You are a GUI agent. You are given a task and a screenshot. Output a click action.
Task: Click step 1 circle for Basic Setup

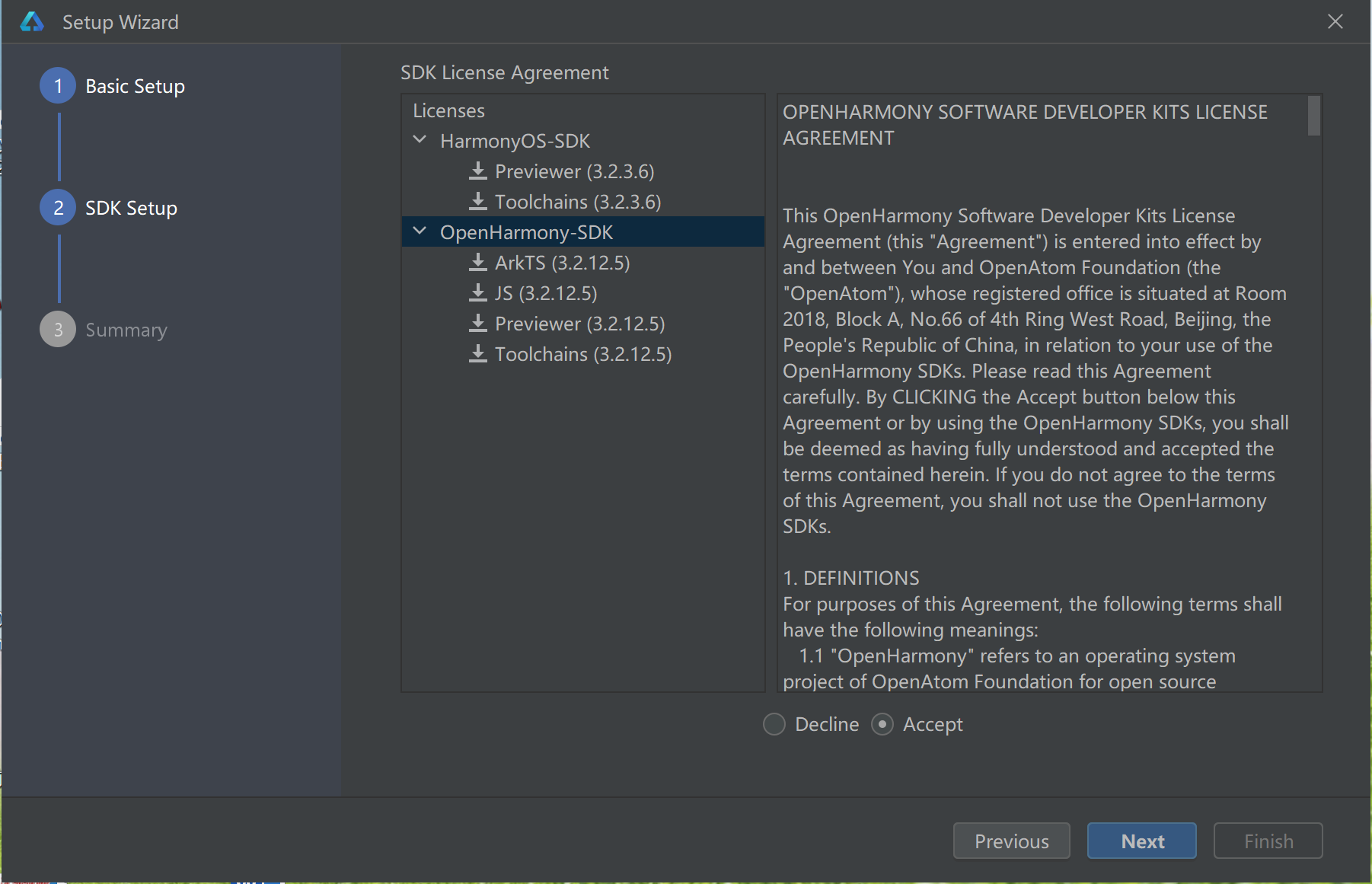[x=58, y=86]
